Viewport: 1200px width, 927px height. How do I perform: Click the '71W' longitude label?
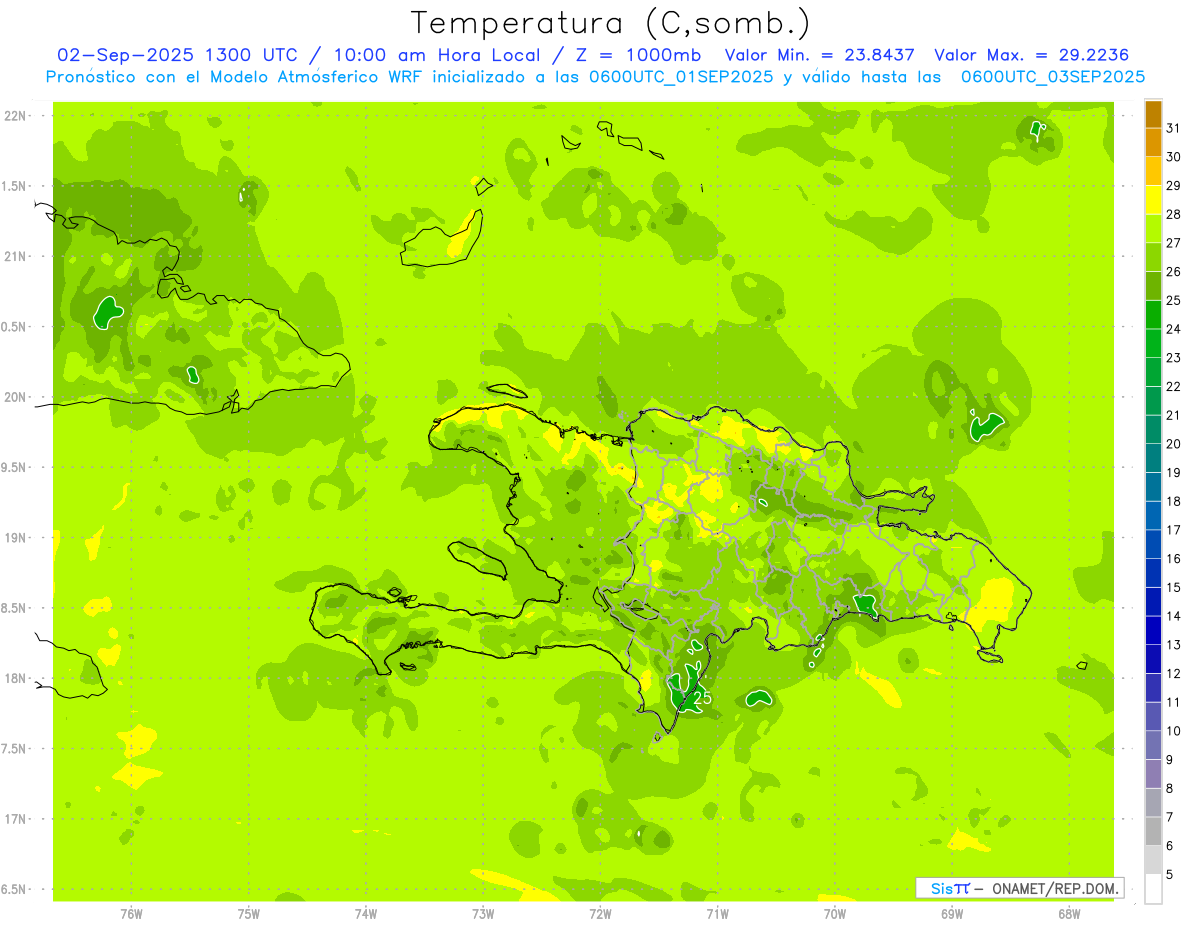click(x=717, y=914)
